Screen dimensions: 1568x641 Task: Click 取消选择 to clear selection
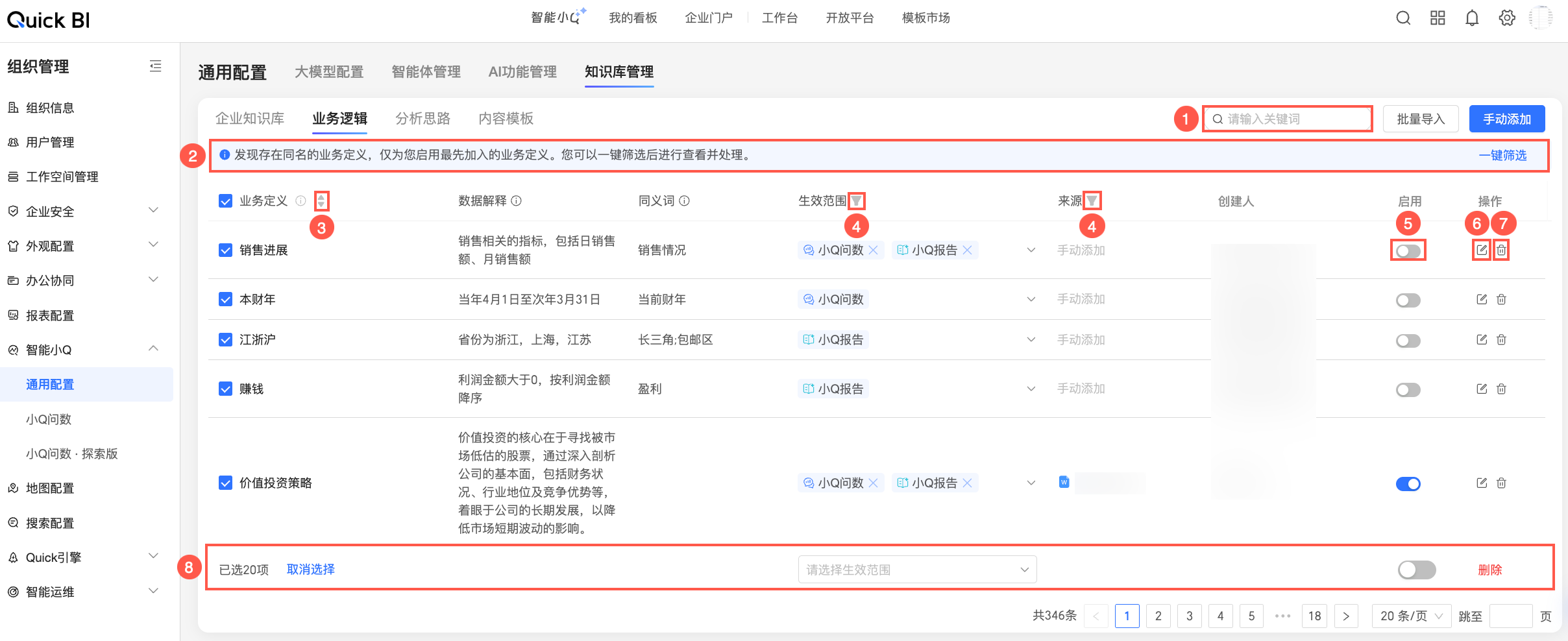point(310,570)
